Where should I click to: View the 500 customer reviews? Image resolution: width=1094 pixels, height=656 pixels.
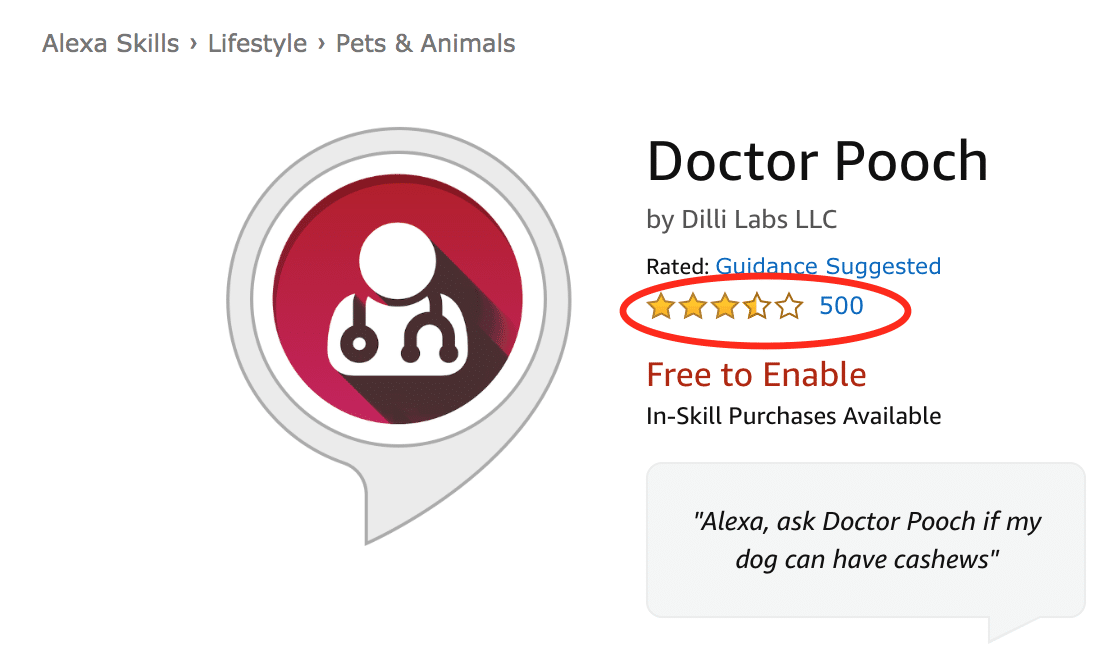[x=841, y=306]
